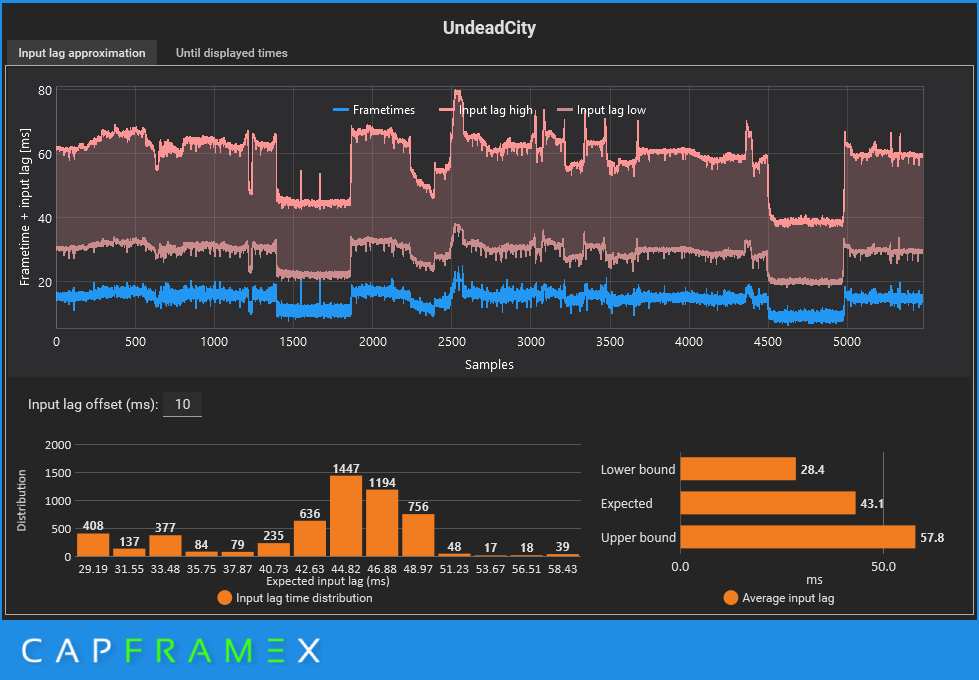Click the 58.43 bin label

563,569
